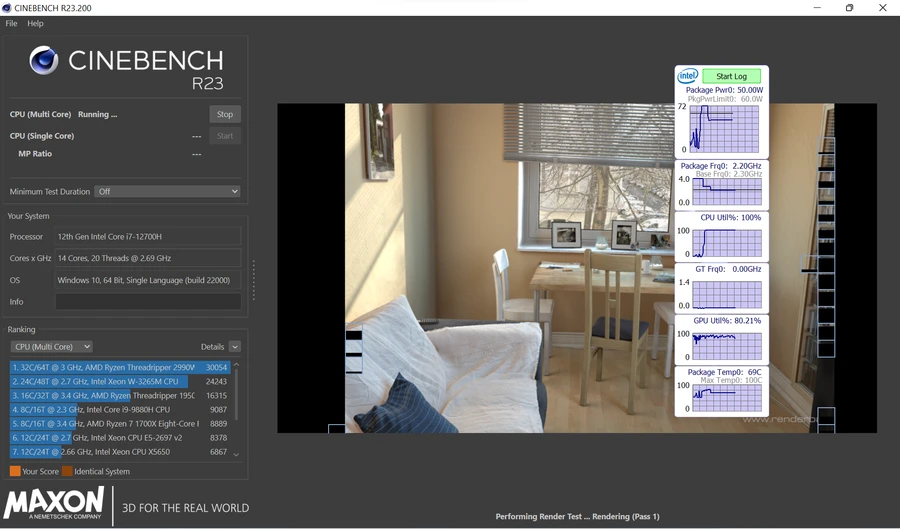Viewport: 900px width, 529px height.
Task: Click the MAXON logo at bottom left
Action: (x=54, y=503)
